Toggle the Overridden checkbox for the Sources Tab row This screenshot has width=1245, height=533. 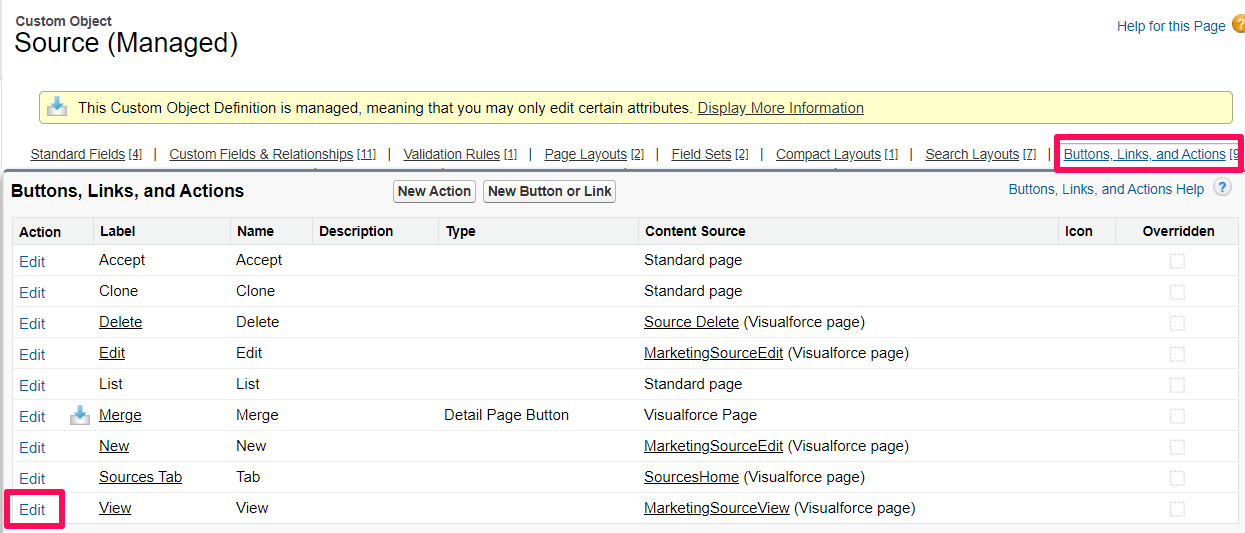click(x=1177, y=478)
